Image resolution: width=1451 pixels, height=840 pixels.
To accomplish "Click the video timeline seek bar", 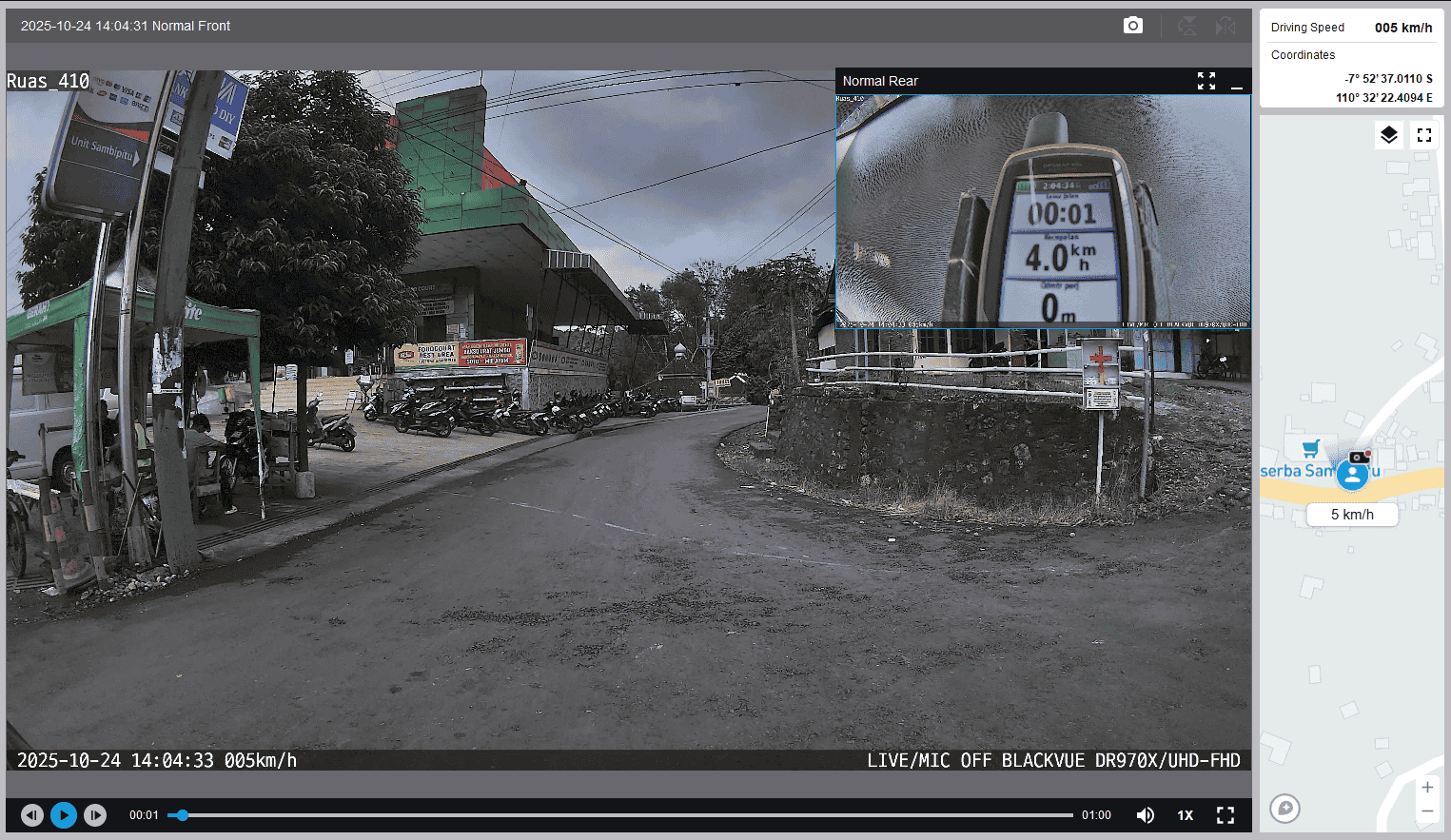I will [x=620, y=815].
